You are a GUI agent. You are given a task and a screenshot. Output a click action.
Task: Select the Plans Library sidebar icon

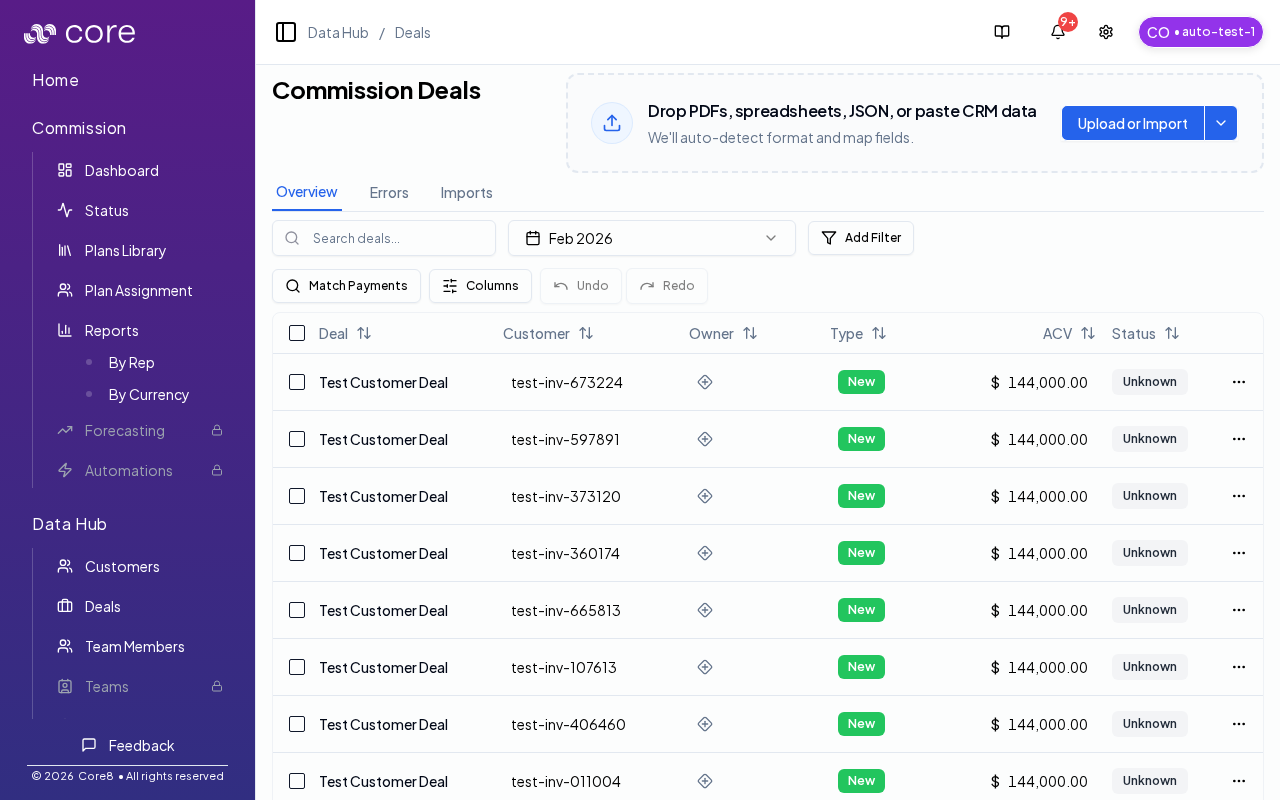tap(65, 250)
